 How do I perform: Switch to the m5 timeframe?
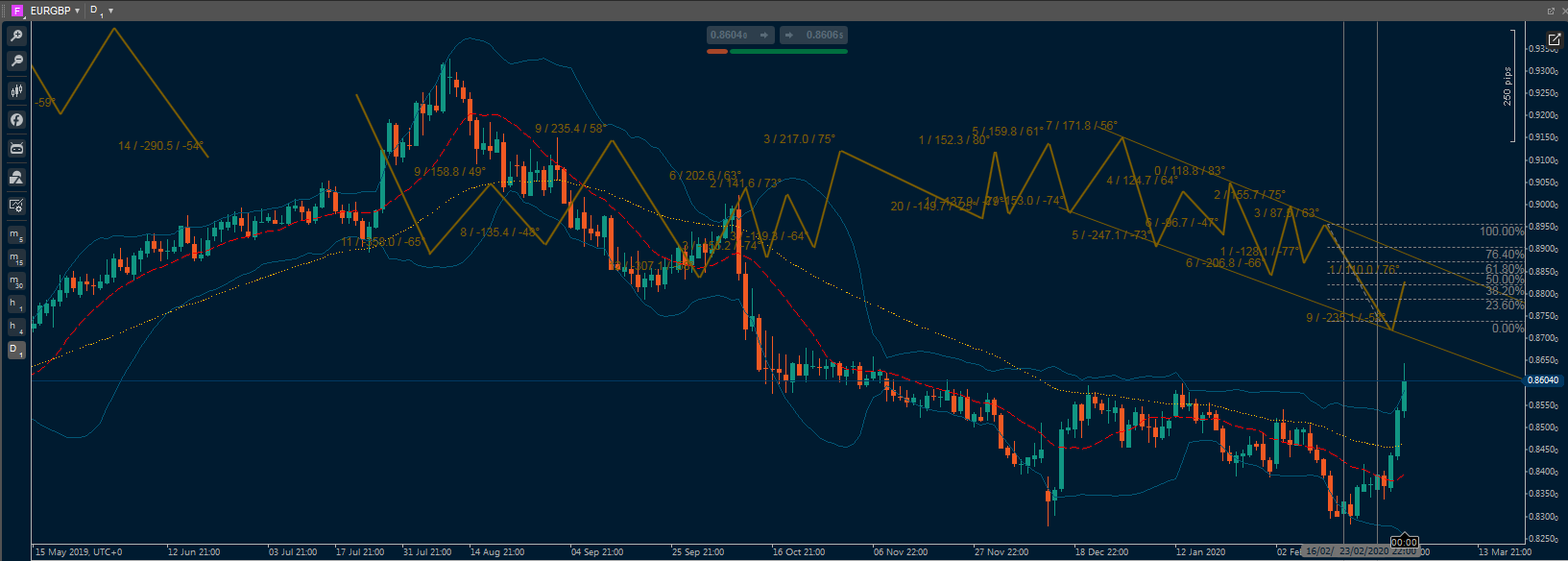[x=16, y=235]
